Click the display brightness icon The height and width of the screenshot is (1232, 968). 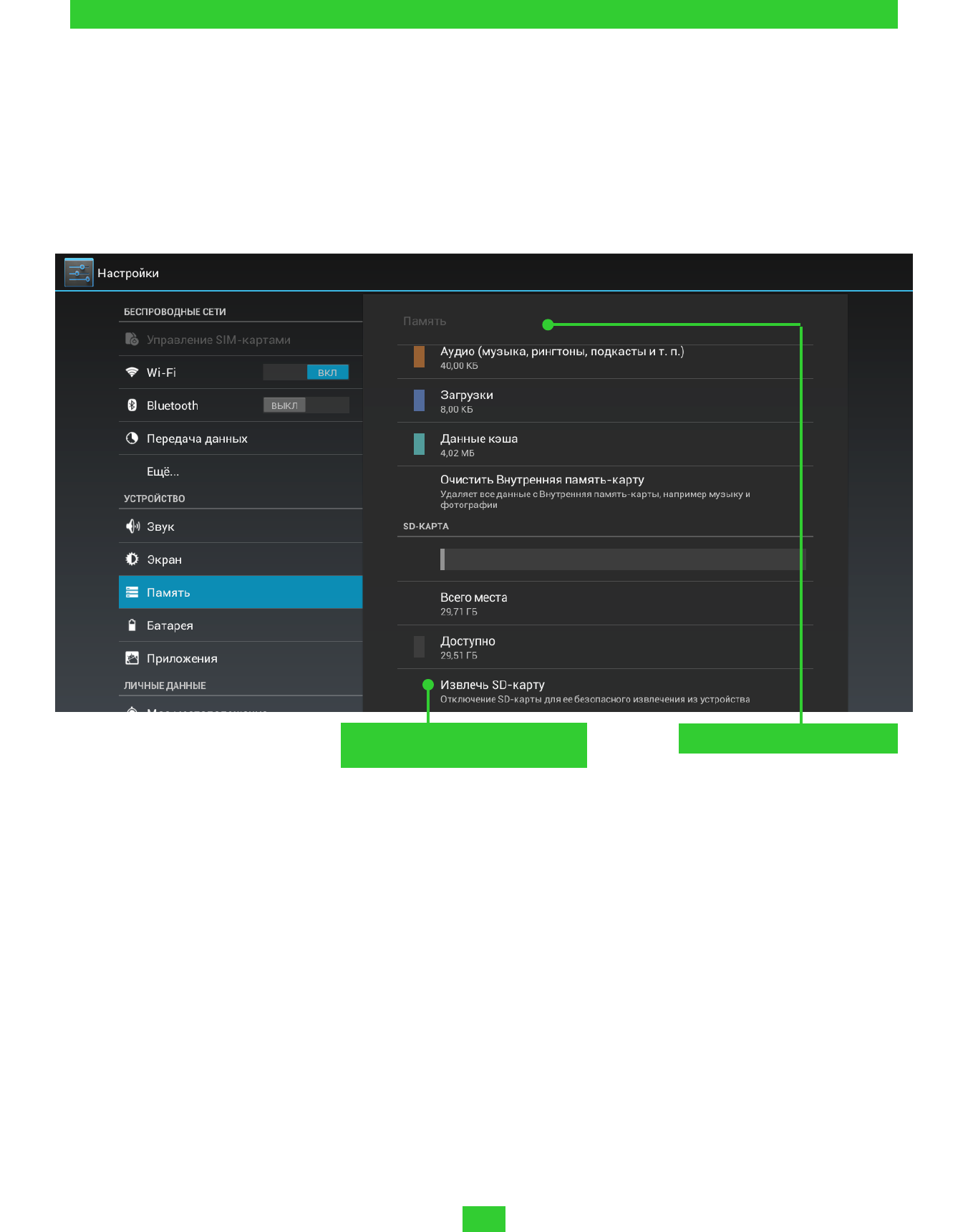click(132, 559)
